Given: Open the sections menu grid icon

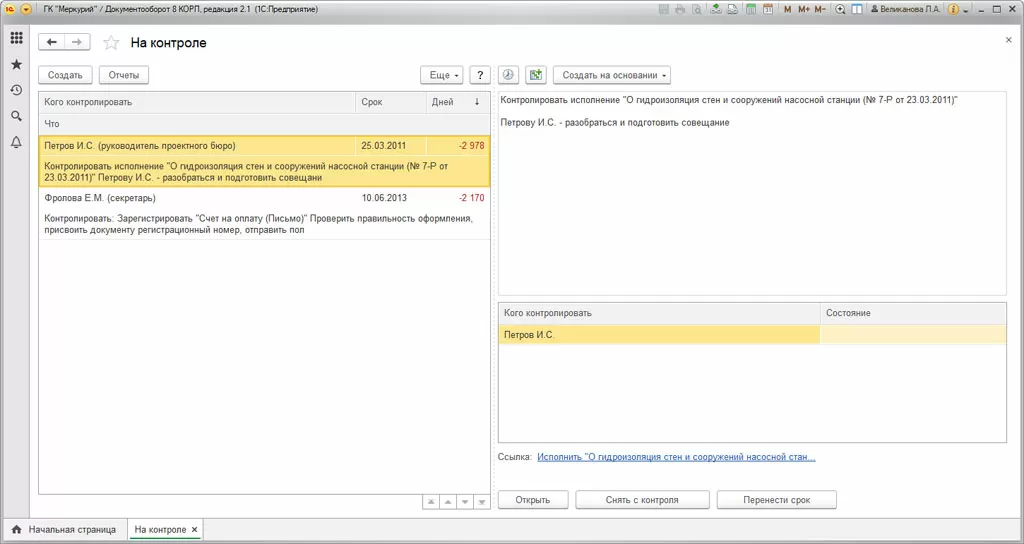Looking at the screenshot, I should coord(16,39).
